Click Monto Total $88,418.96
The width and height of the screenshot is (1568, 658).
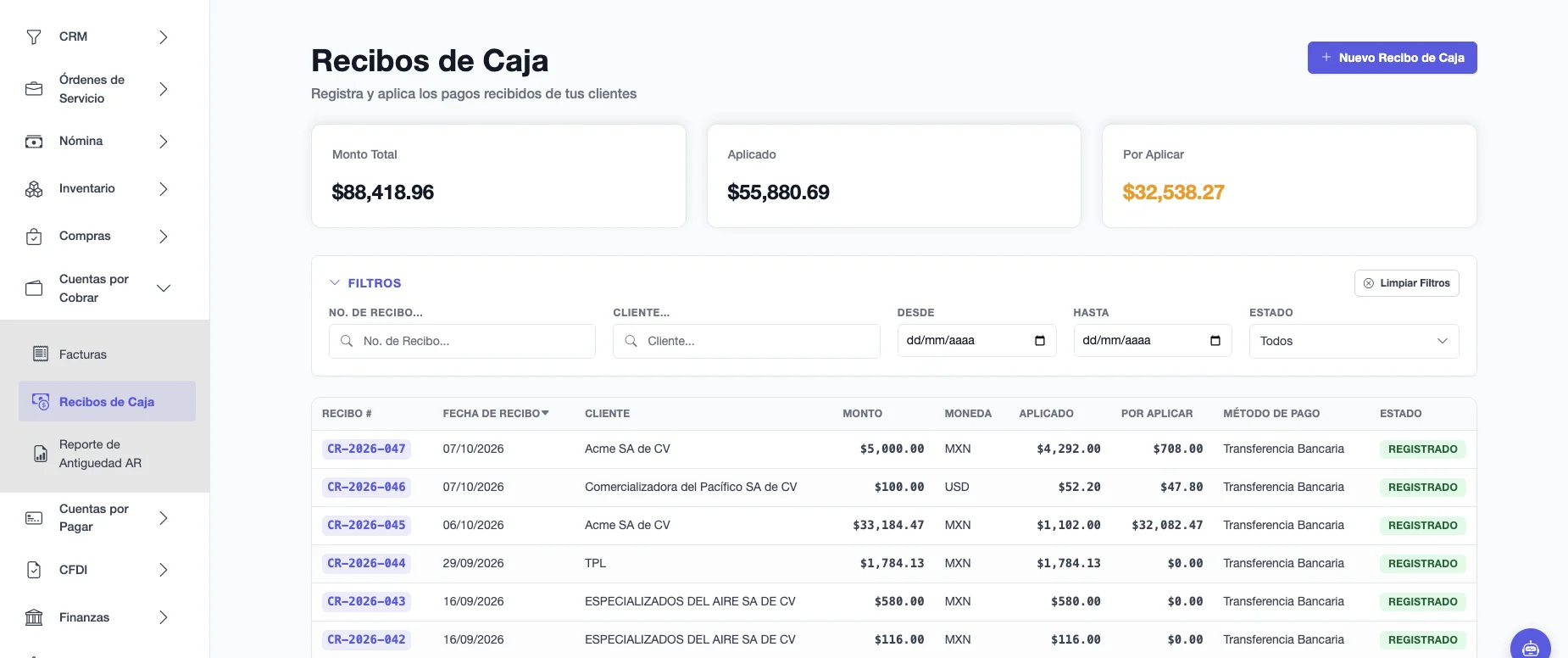click(x=382, y=192)
